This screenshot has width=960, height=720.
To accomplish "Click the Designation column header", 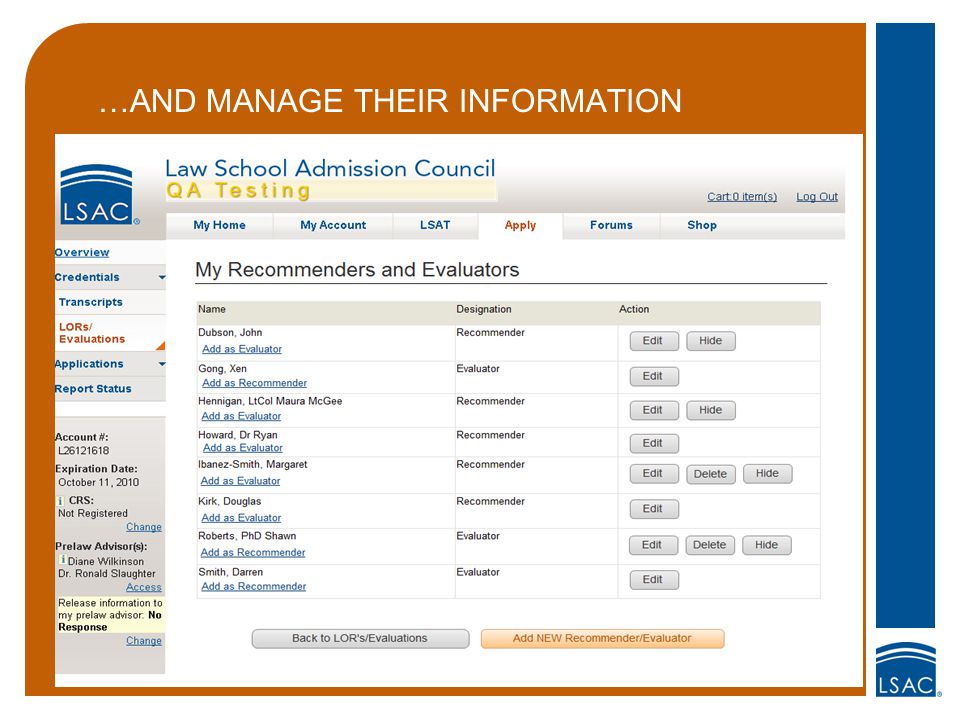I will coord(484,309).
